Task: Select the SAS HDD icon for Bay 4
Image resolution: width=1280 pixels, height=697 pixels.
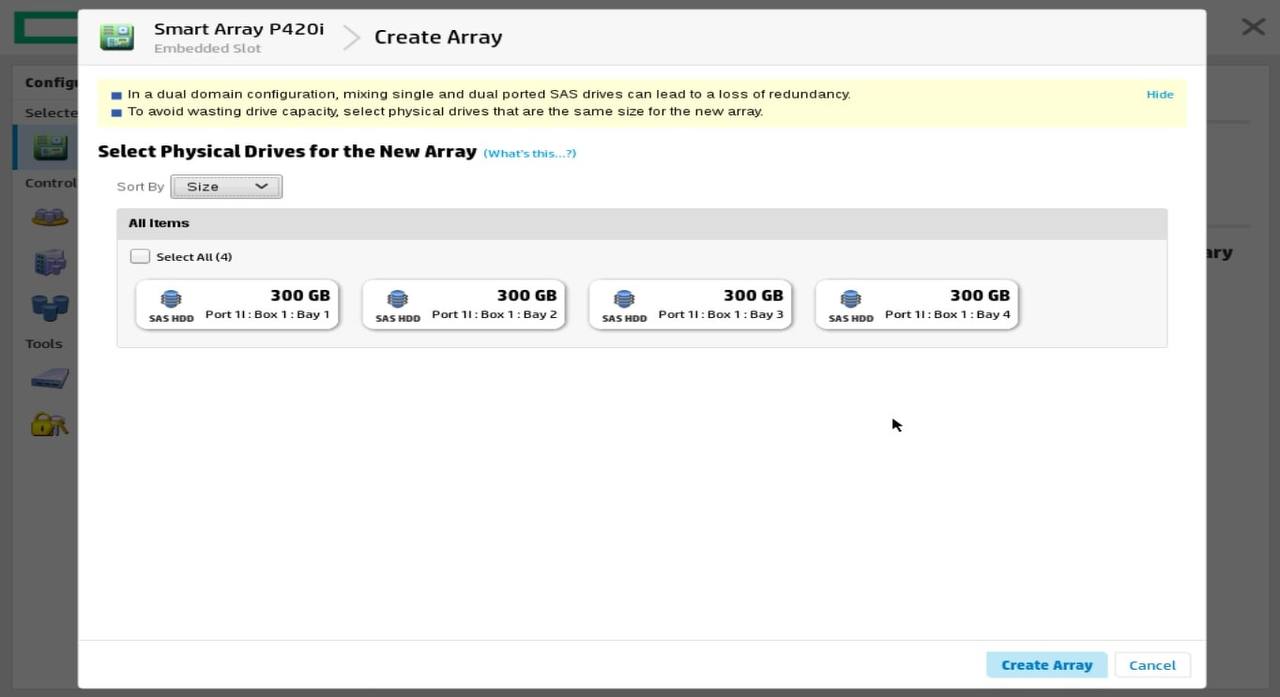Action: 851,299
